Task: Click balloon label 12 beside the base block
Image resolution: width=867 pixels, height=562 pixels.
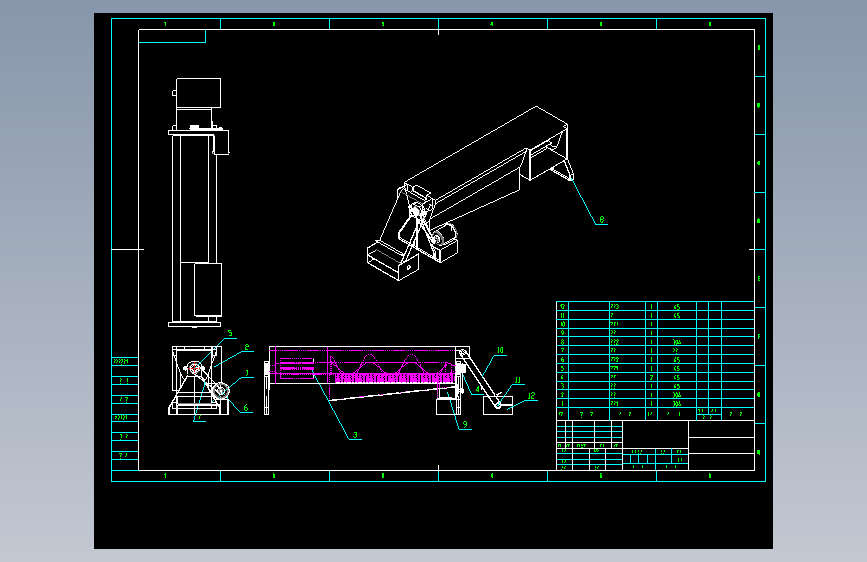Action: pyautogui.click(x=531, y=396)
